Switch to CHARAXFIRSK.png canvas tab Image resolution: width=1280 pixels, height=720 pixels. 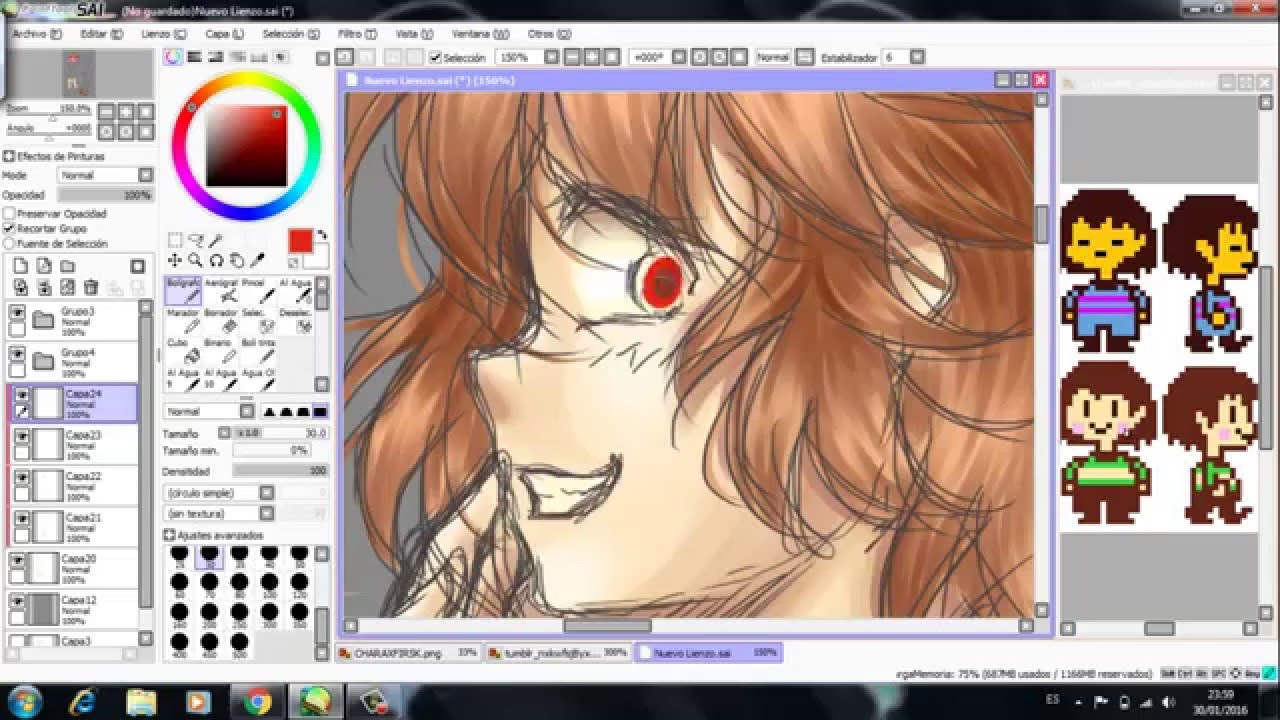(x=407, y=653)
